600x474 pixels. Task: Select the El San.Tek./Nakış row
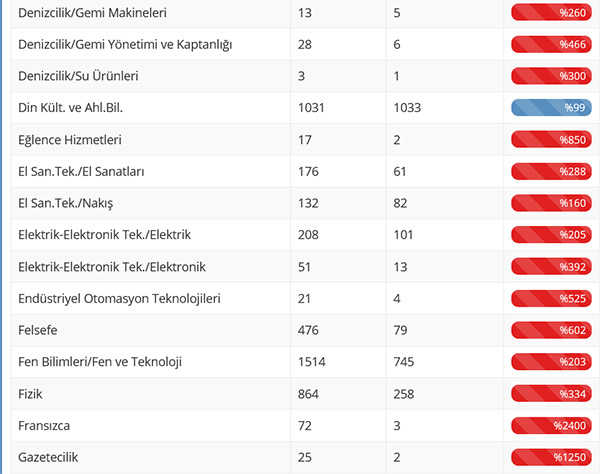coord(66,203)
